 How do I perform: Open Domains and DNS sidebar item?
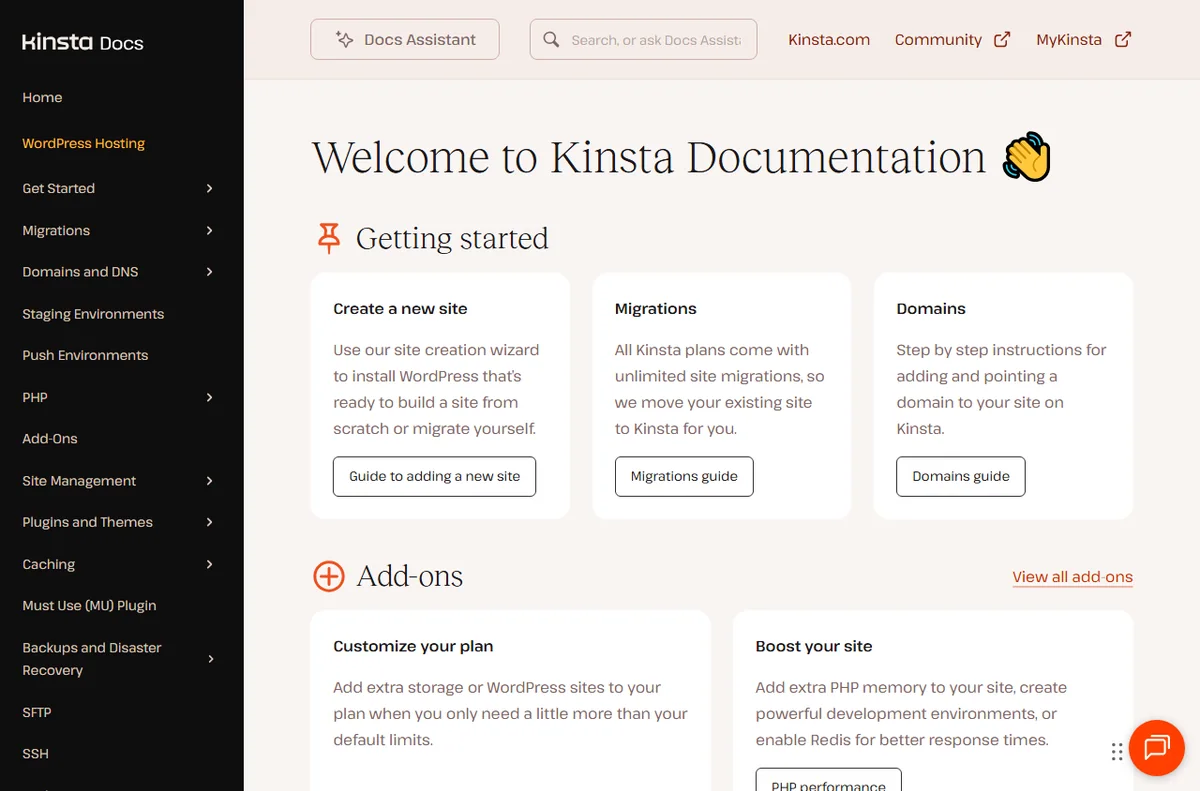(80, 272)
